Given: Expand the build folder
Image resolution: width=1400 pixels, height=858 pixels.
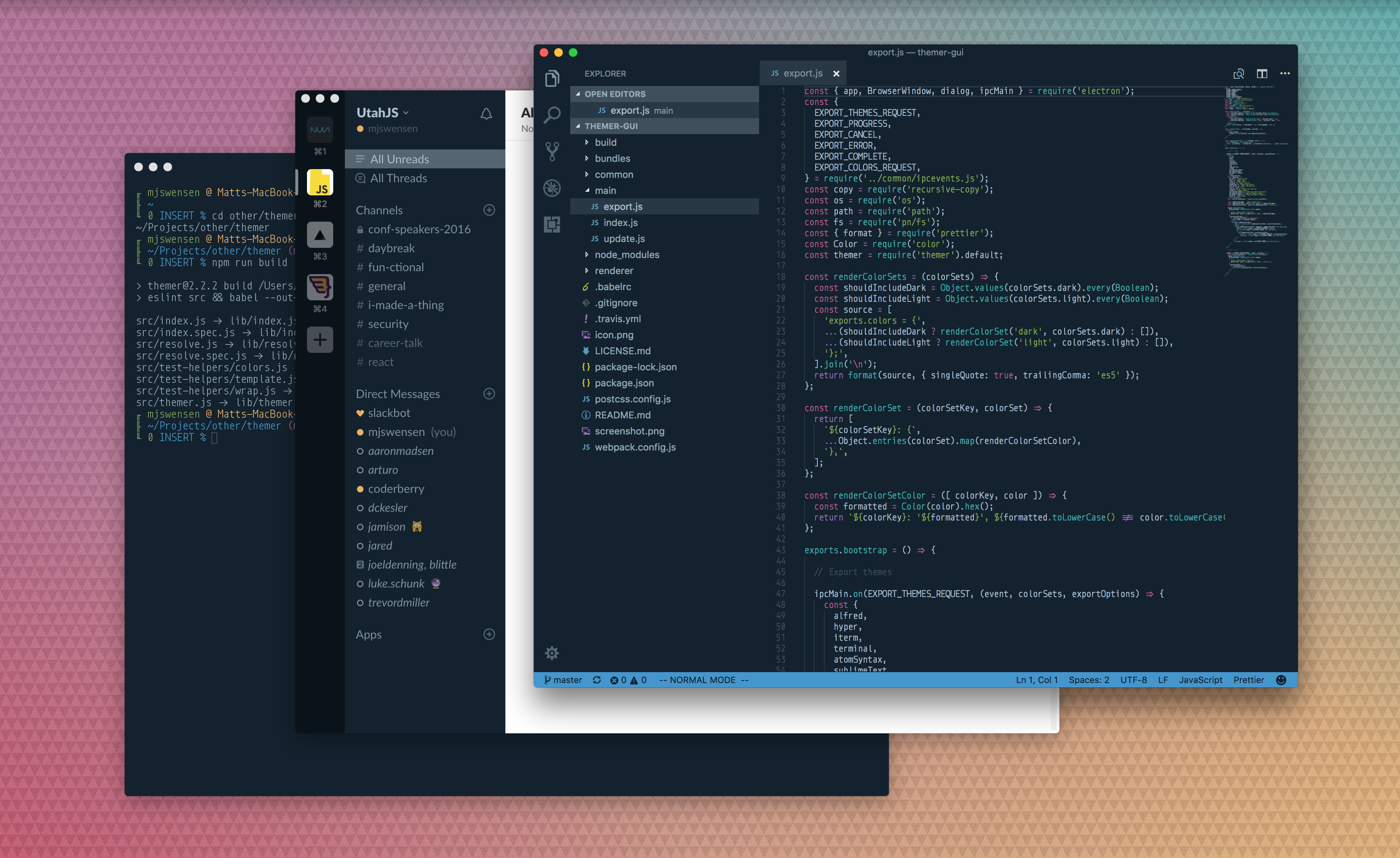Looking at the screenshot, I should pyautogui.click(x=605, y=142).
